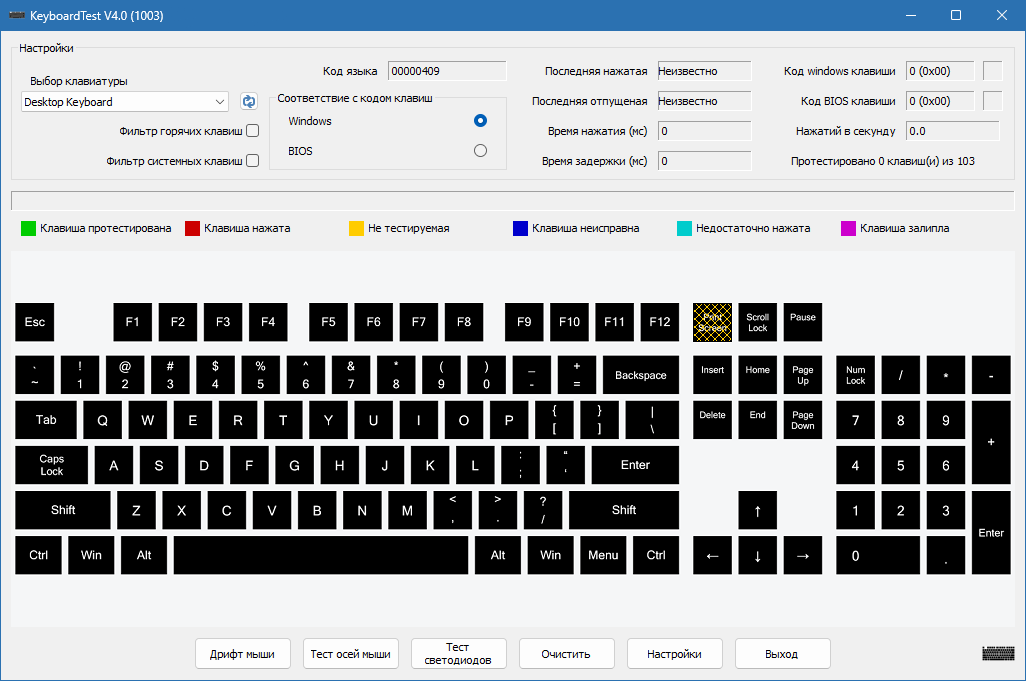
Task: Click the cyan Недостаточно нажата swatch
Action: pyautogui.click(x=684, y=228)
